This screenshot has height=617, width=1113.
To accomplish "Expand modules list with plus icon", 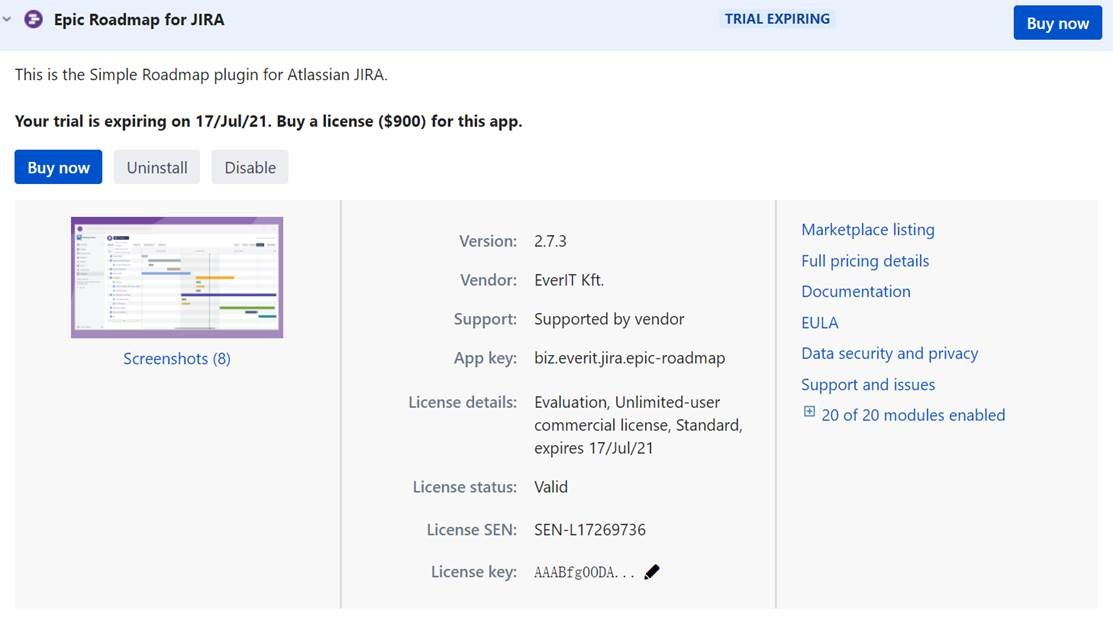I will pos(809,412).
